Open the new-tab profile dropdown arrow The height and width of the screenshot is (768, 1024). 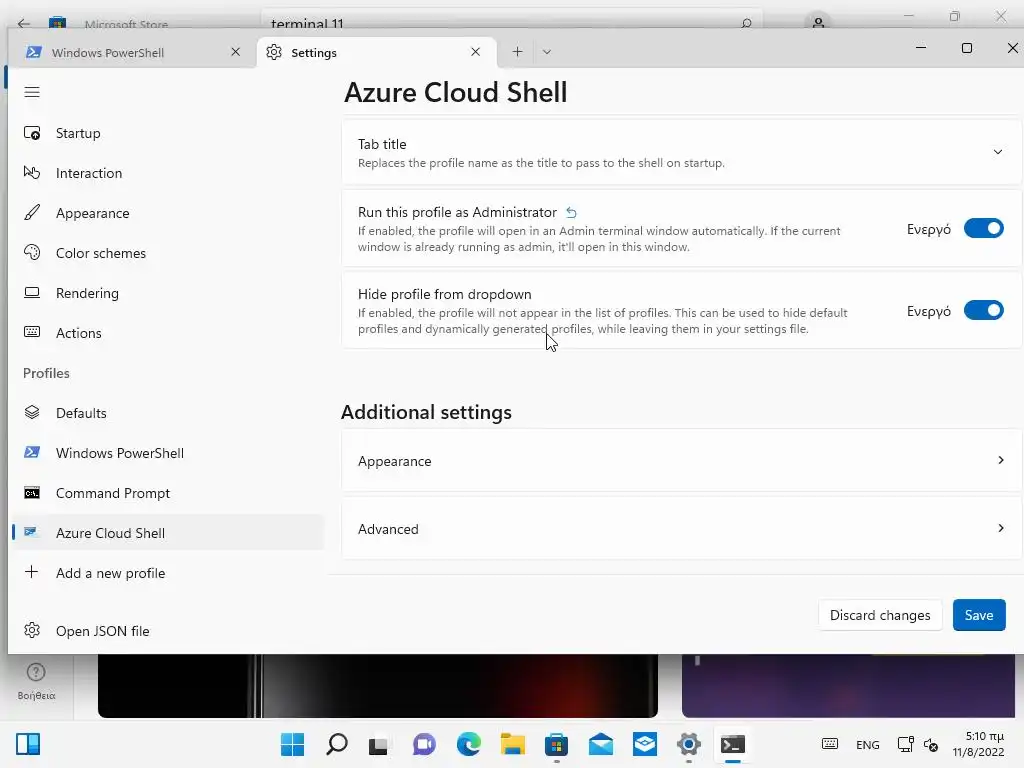tap(547, 52)
